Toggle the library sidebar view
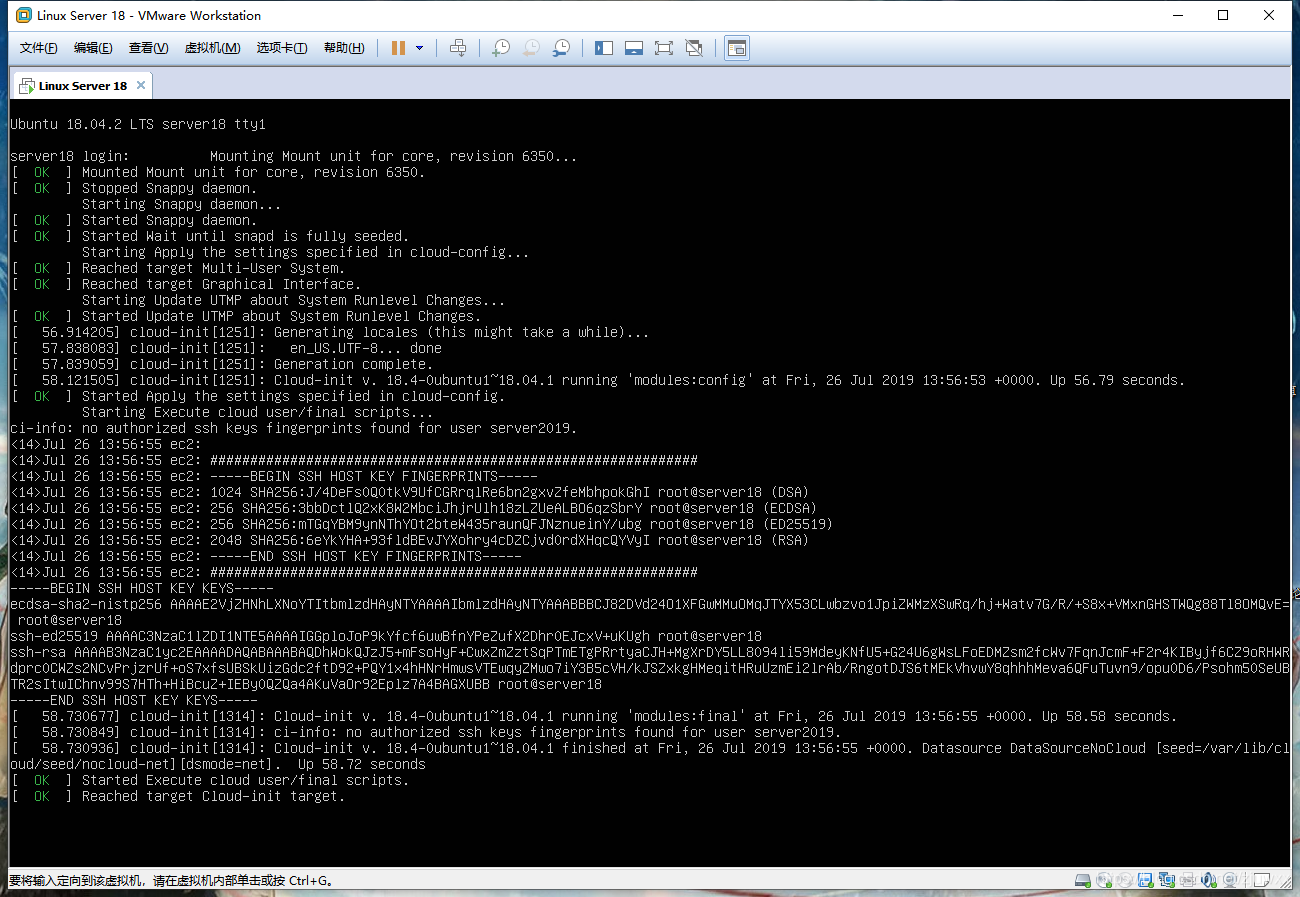The image size is (1300, 897). click(604, 48)
